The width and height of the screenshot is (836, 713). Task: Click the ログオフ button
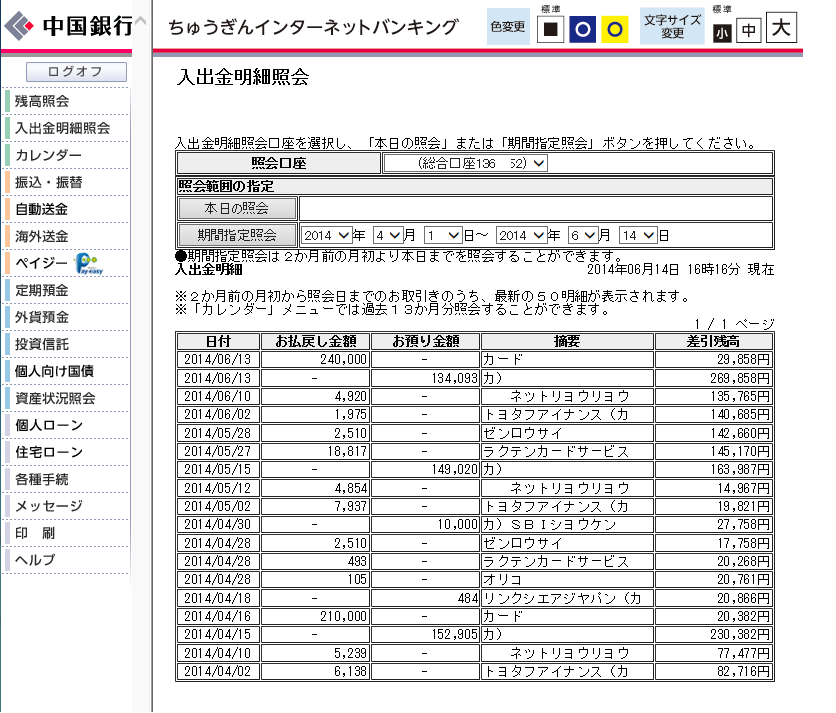tap(76, 71)
